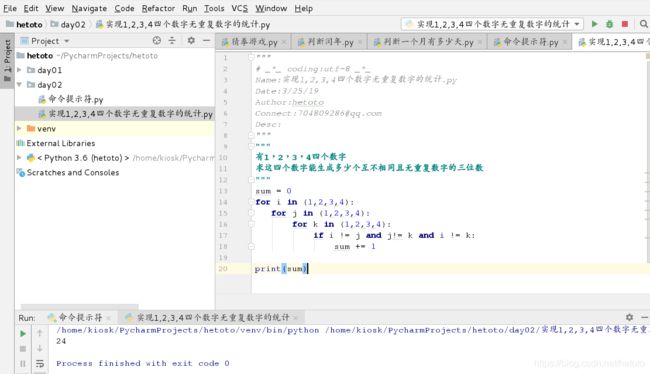
Task: Open the Run menu
Action: point(189,8)
